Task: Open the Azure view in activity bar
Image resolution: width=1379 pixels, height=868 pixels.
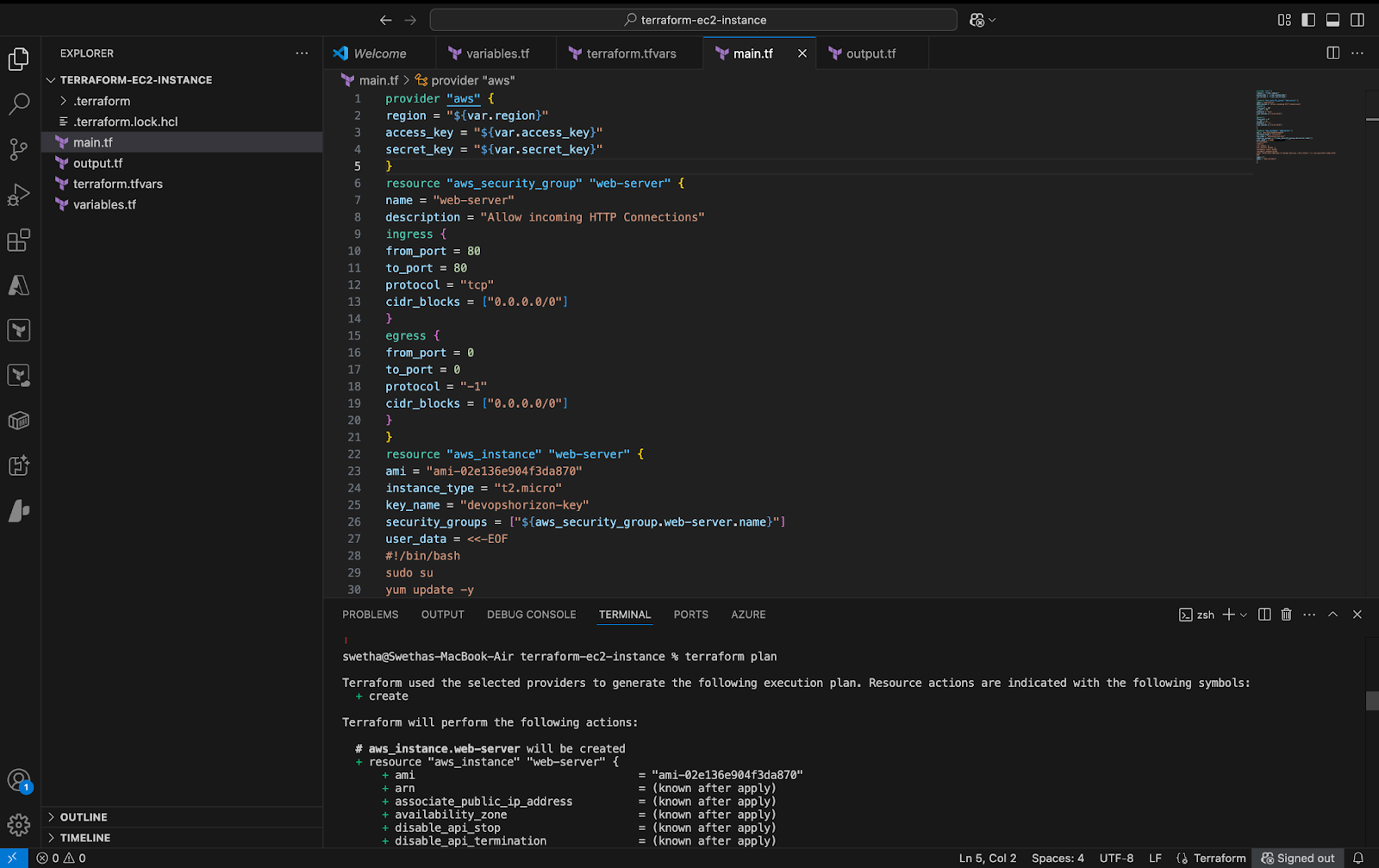Action: point(19,285)
